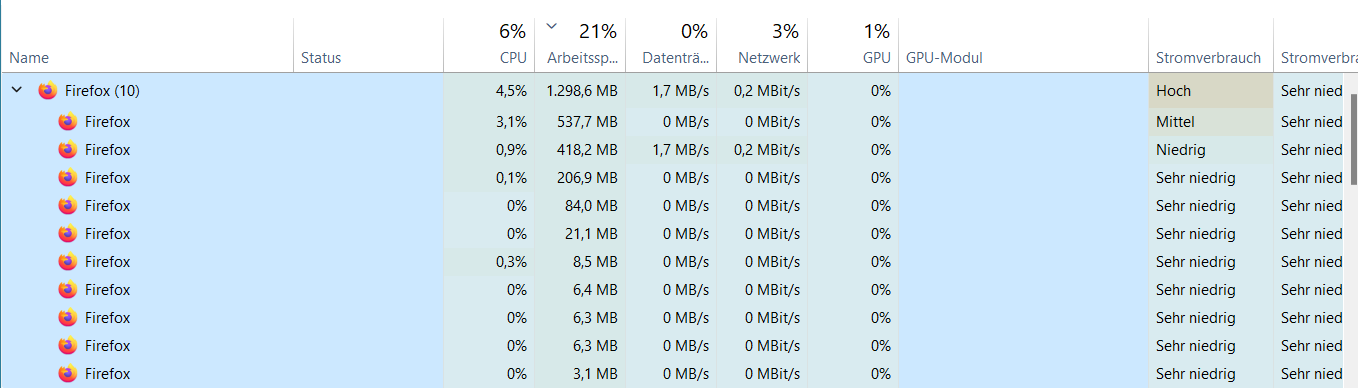
Task: Select the Firefox icon in the 3,1 MB row
Action: 67,374
